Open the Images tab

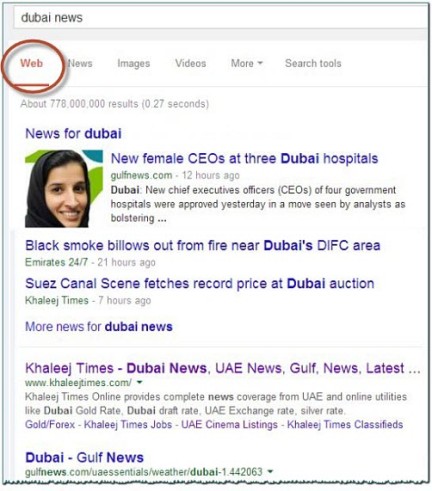pyautogui.click(x=134, y=63)
